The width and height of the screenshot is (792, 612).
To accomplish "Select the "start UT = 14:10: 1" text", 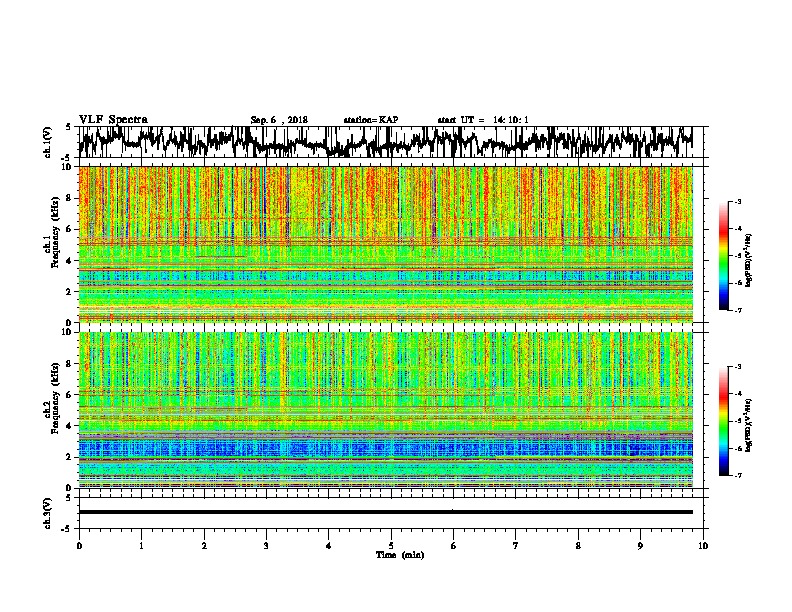I will [483, 120].
